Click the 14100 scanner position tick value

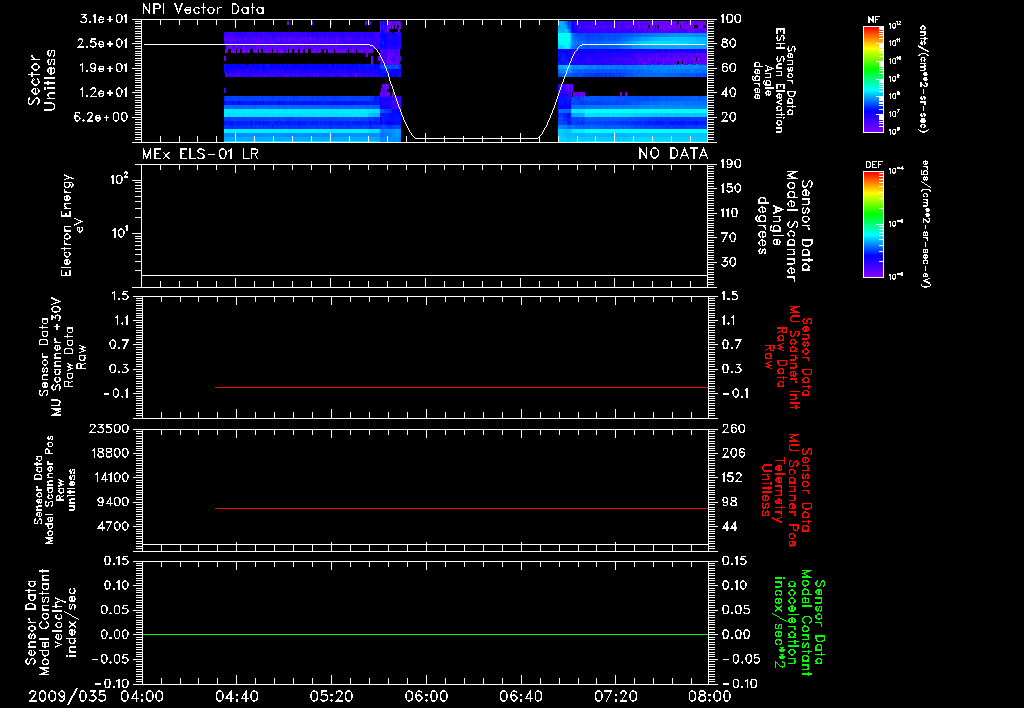[110, 477]
